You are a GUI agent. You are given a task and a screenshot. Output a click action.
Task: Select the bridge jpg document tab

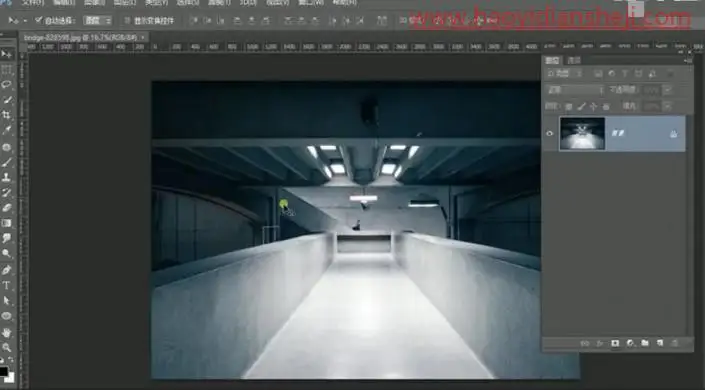tap(81, 37)
